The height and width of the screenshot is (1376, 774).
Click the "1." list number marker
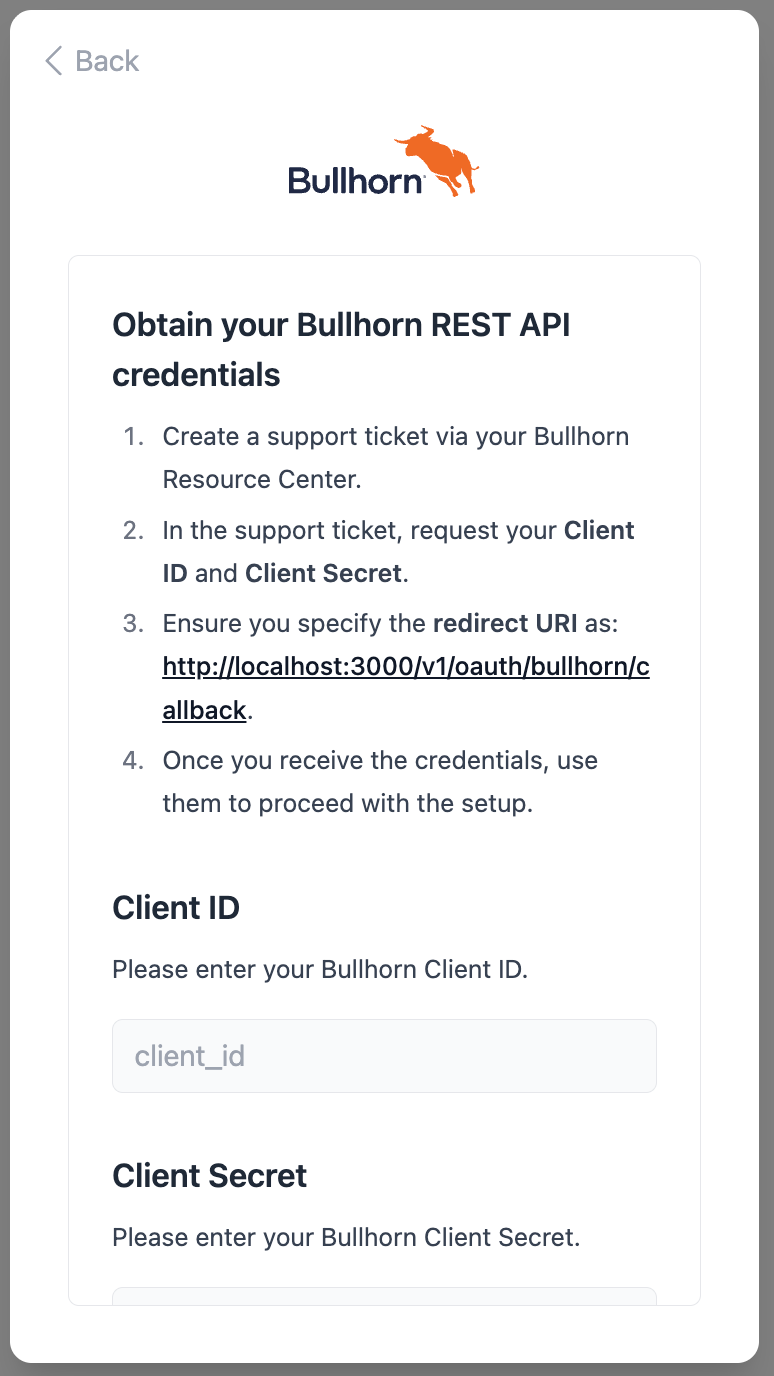(133, 437)
